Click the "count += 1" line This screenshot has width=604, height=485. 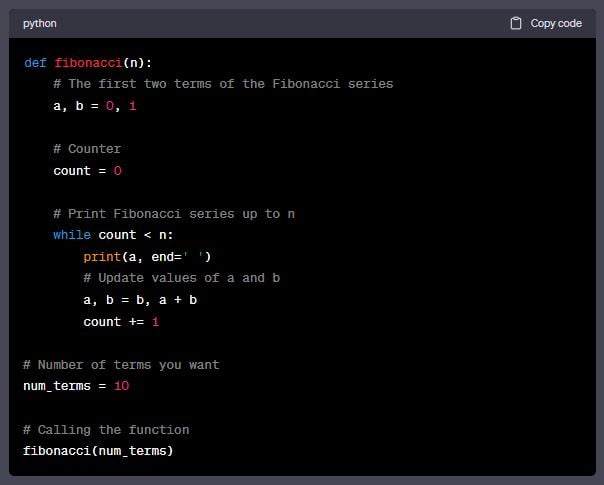(x=121, y=322)
